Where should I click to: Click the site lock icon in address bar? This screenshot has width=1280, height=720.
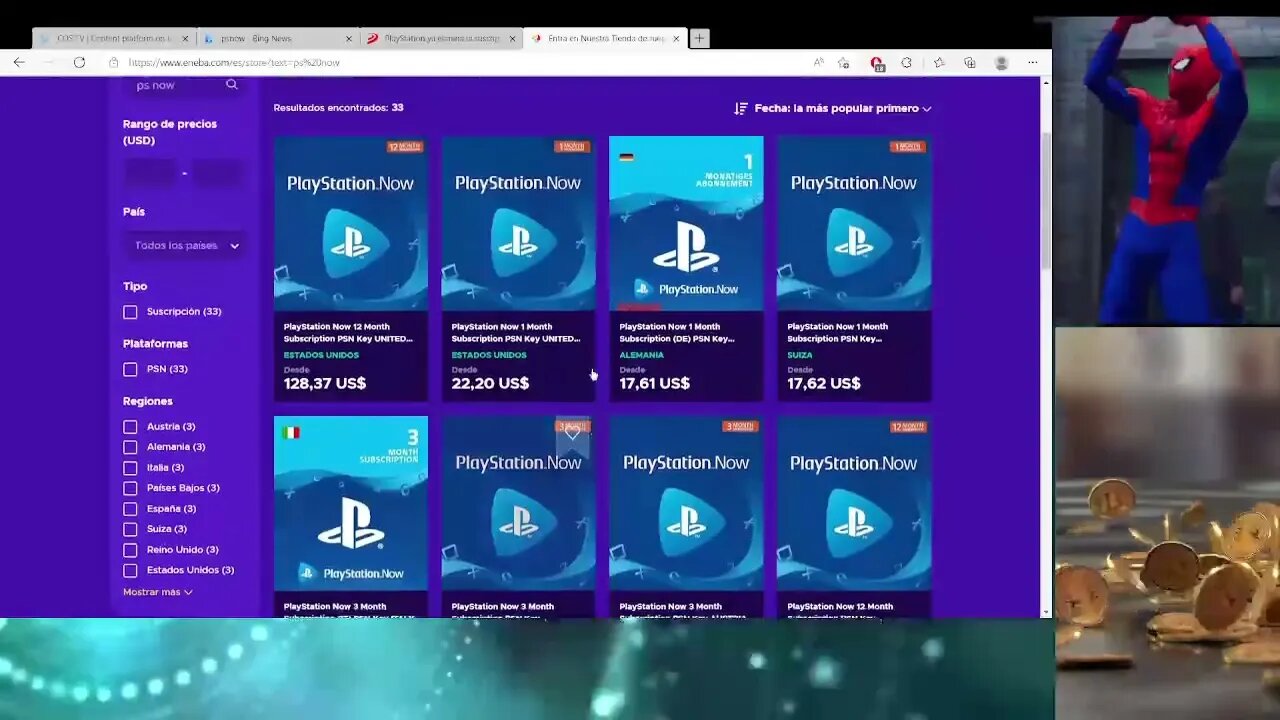click(114, 62)
